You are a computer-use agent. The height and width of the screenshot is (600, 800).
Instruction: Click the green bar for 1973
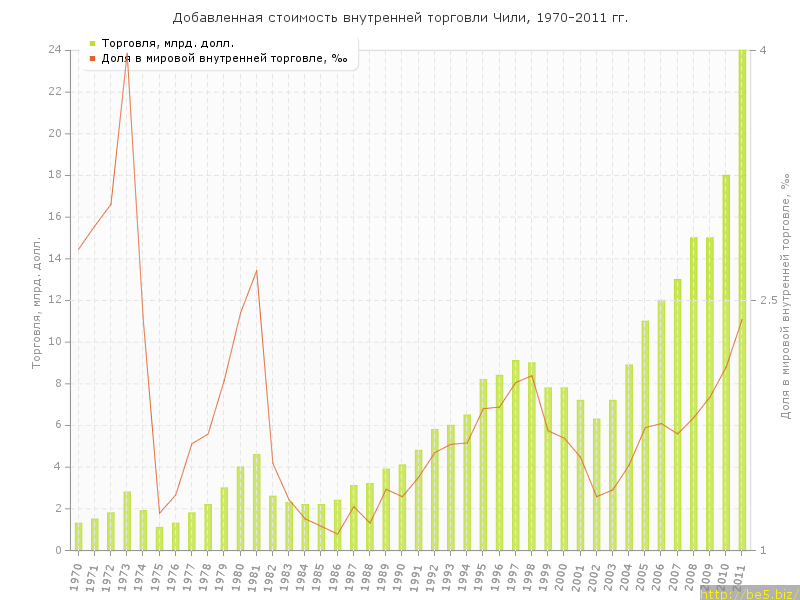[127, 521]
